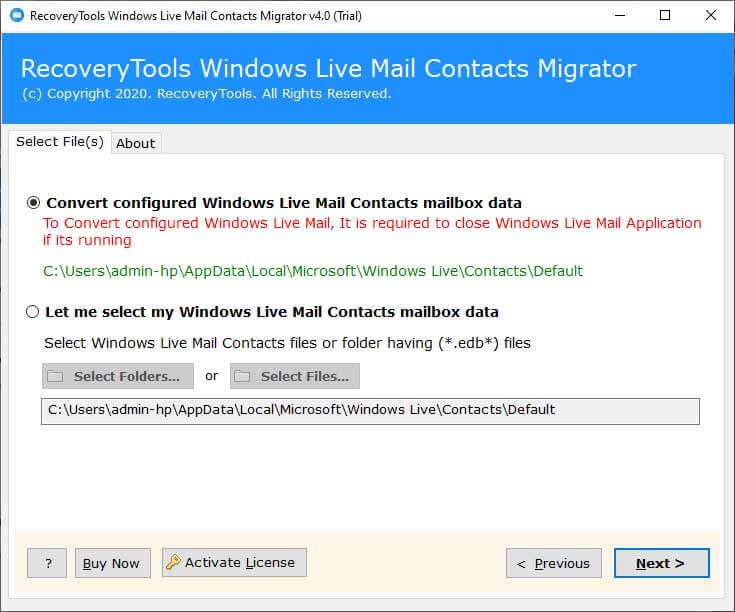Click the key icon for Activate License
735x612 pixels.
pos(173,563)
